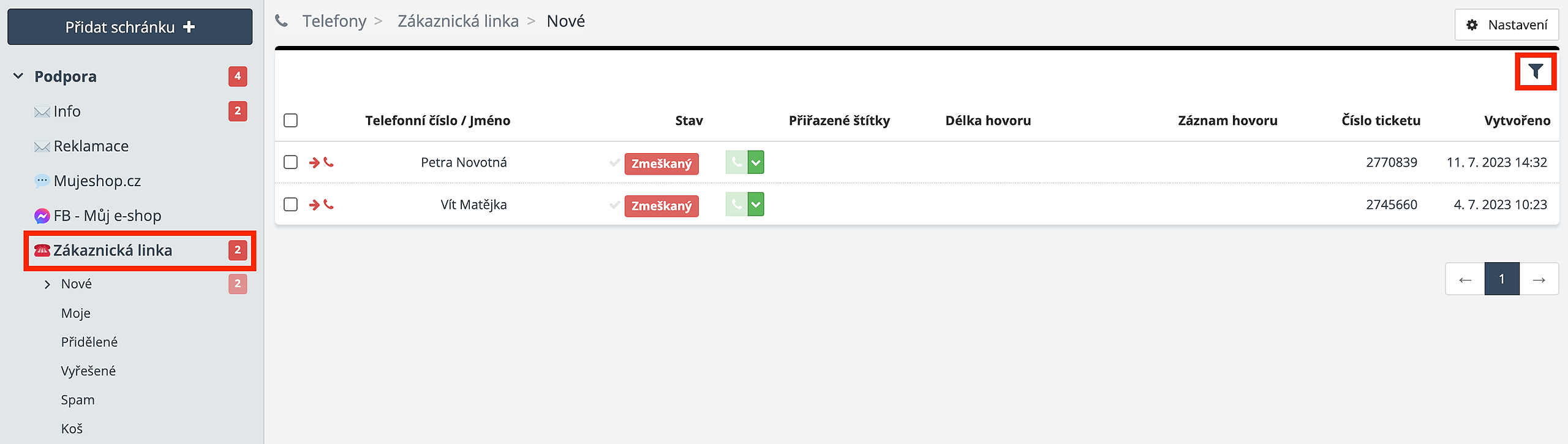Open Nastavení settings

pyautogui.click(x=1507, y=25)
